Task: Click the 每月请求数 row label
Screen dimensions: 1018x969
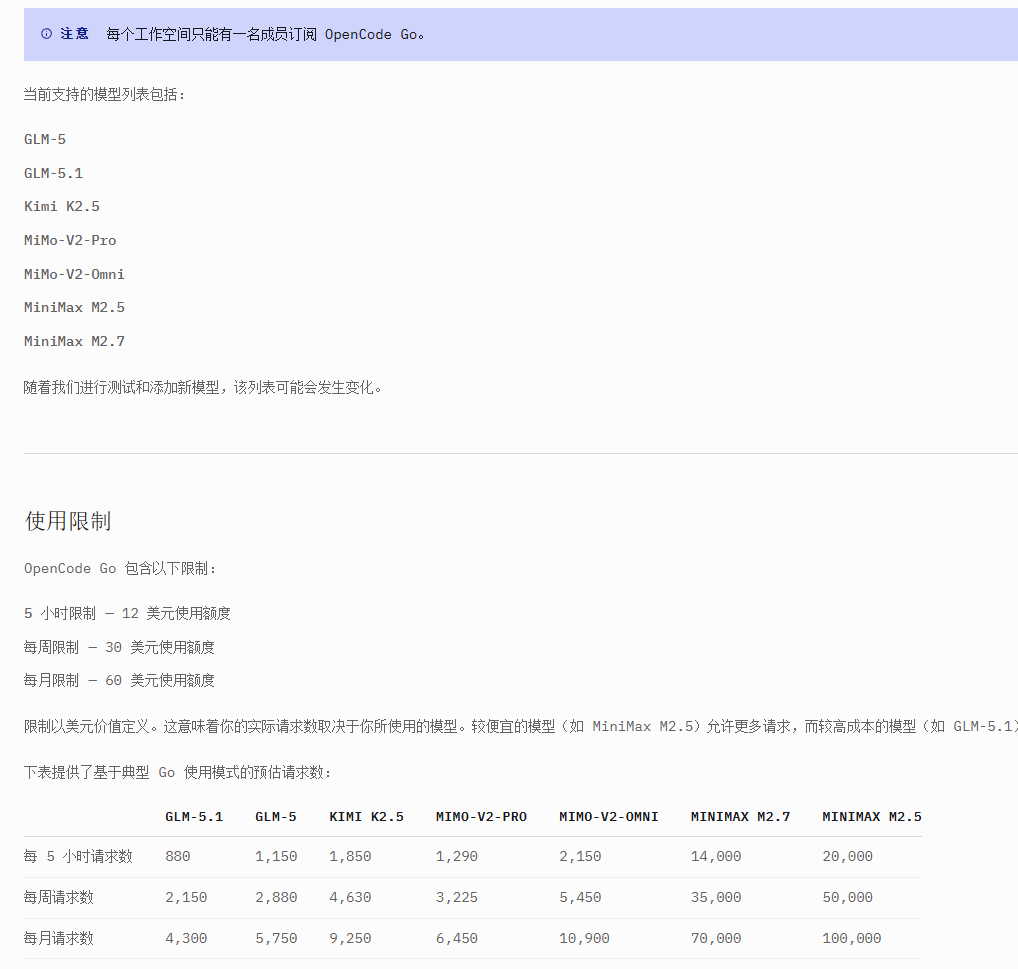Action: tap(59, 938)
